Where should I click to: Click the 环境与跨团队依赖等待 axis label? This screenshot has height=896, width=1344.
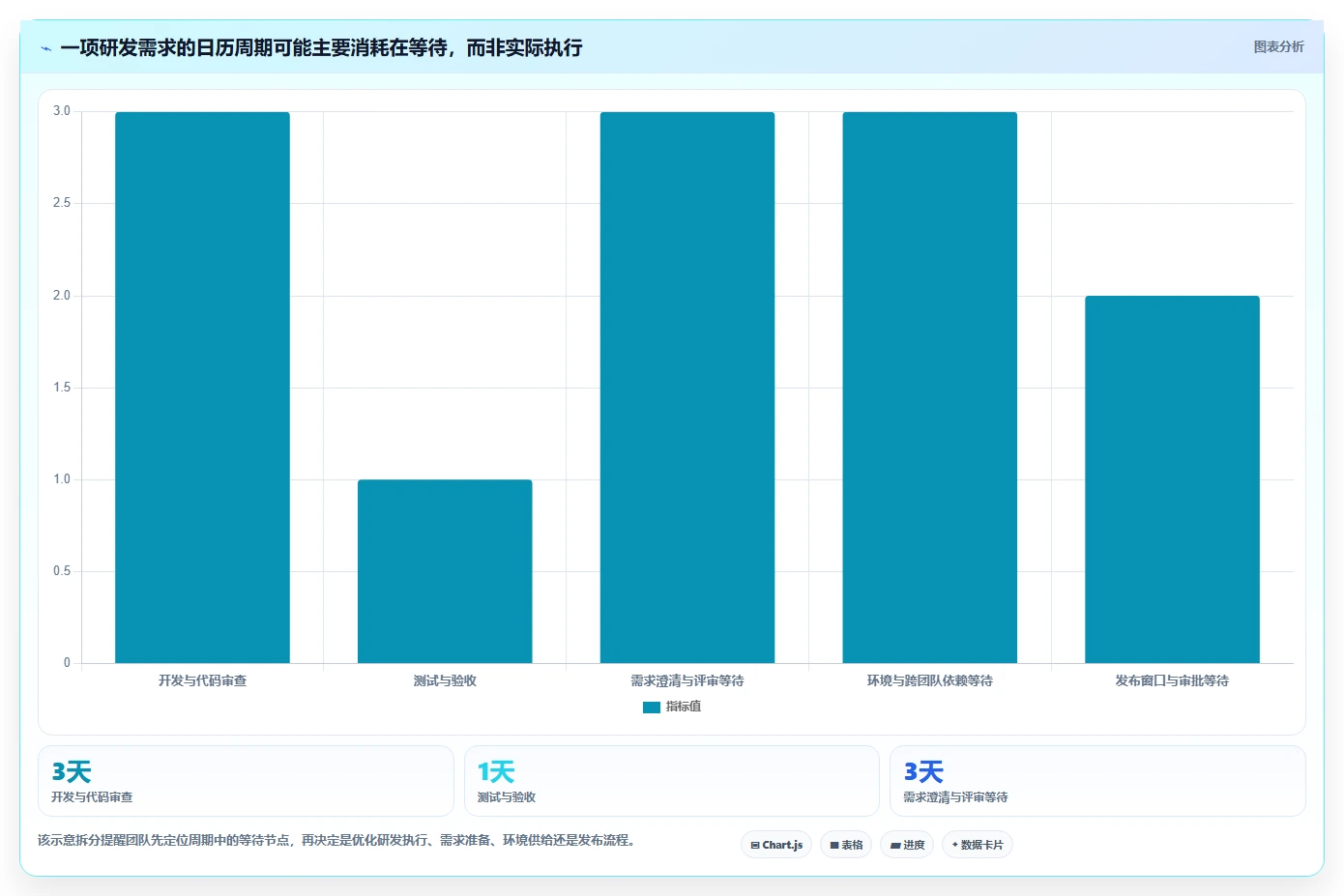(930, 680)
